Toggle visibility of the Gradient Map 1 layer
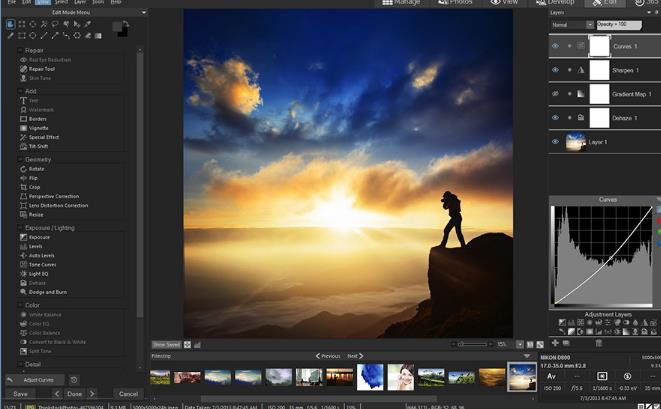Image resolution: width=661 pixels, height=409 pixels. tap(555, 94)
